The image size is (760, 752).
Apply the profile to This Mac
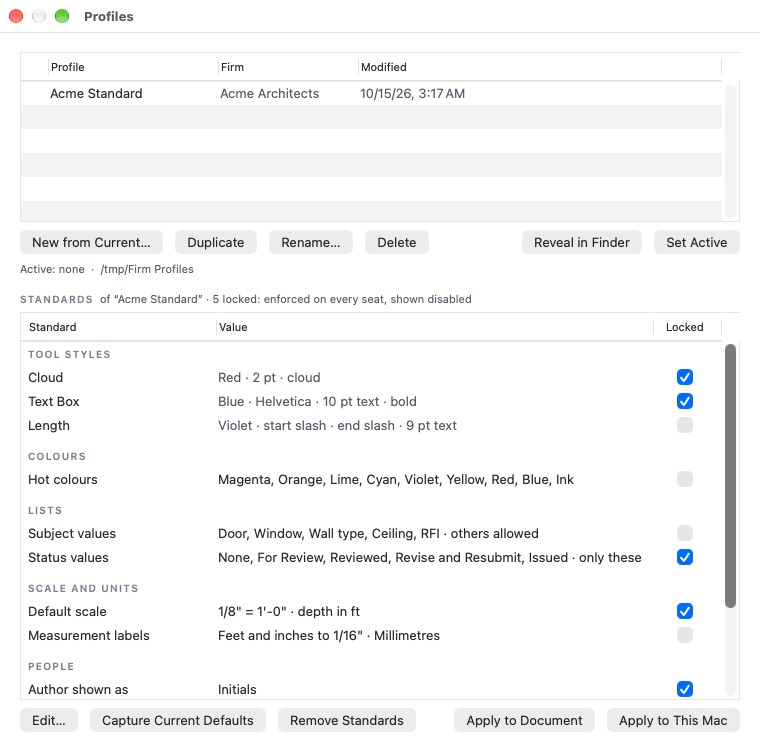[x=673, y=720]
